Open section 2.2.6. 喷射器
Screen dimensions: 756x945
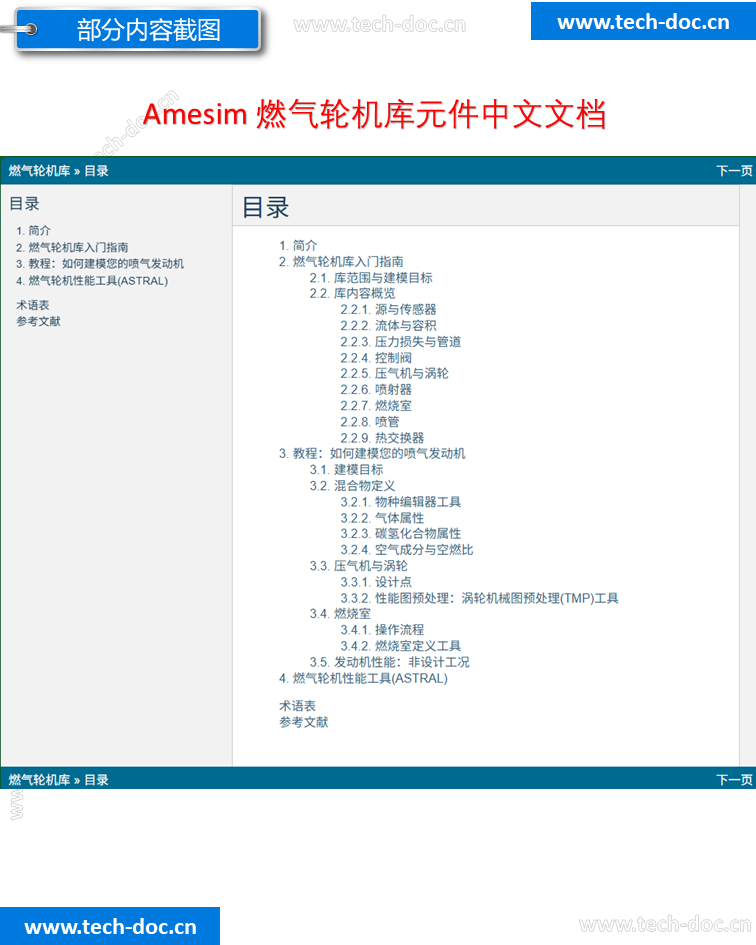[376, 390]
